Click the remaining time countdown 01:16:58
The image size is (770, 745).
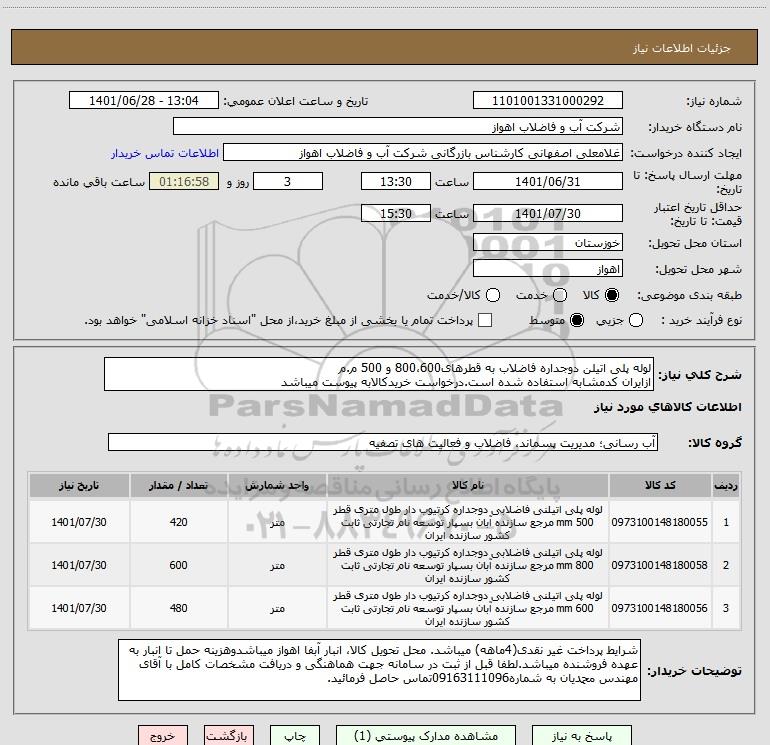point(184,181)
